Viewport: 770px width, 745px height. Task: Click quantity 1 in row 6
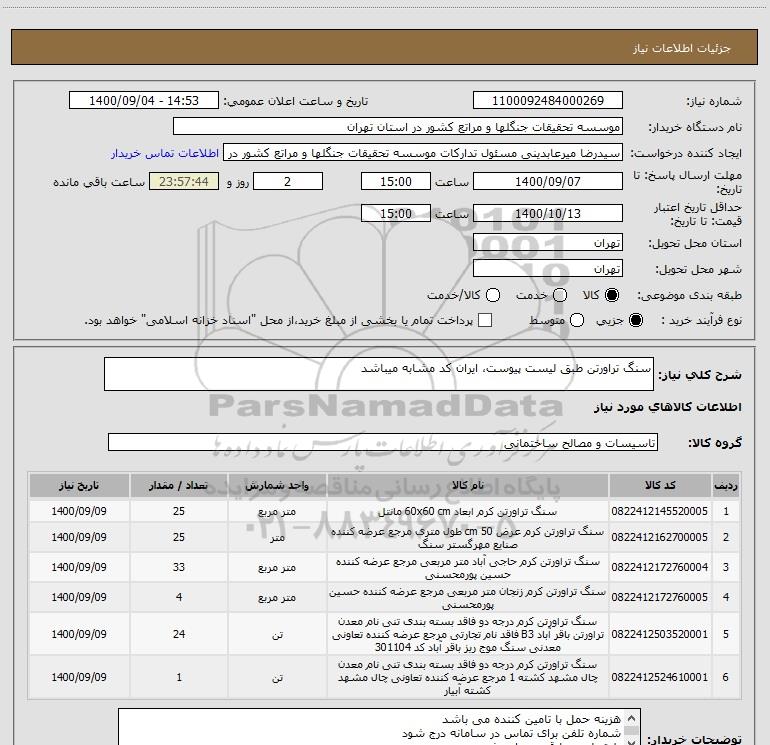pos(179,677)
